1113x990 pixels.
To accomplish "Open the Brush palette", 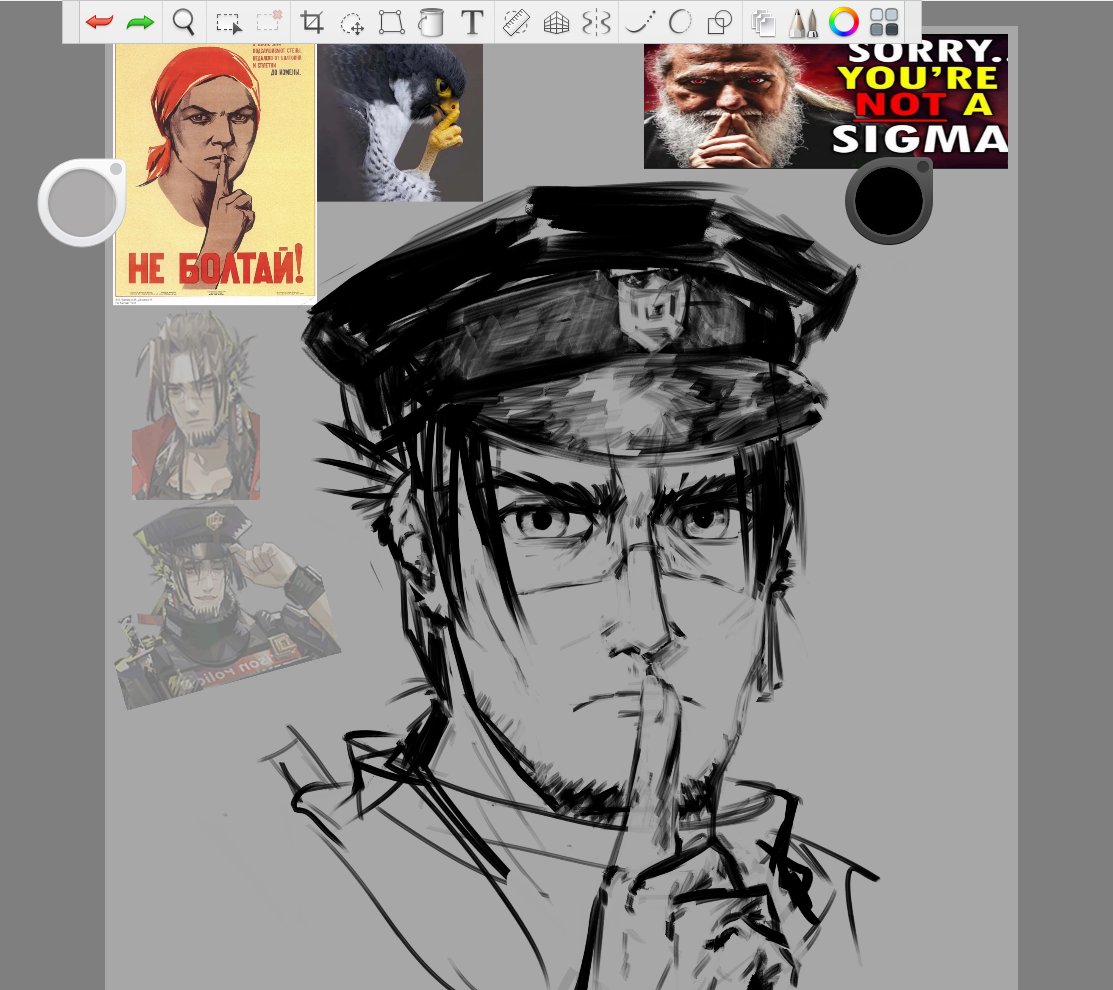I will pos(803,22).
